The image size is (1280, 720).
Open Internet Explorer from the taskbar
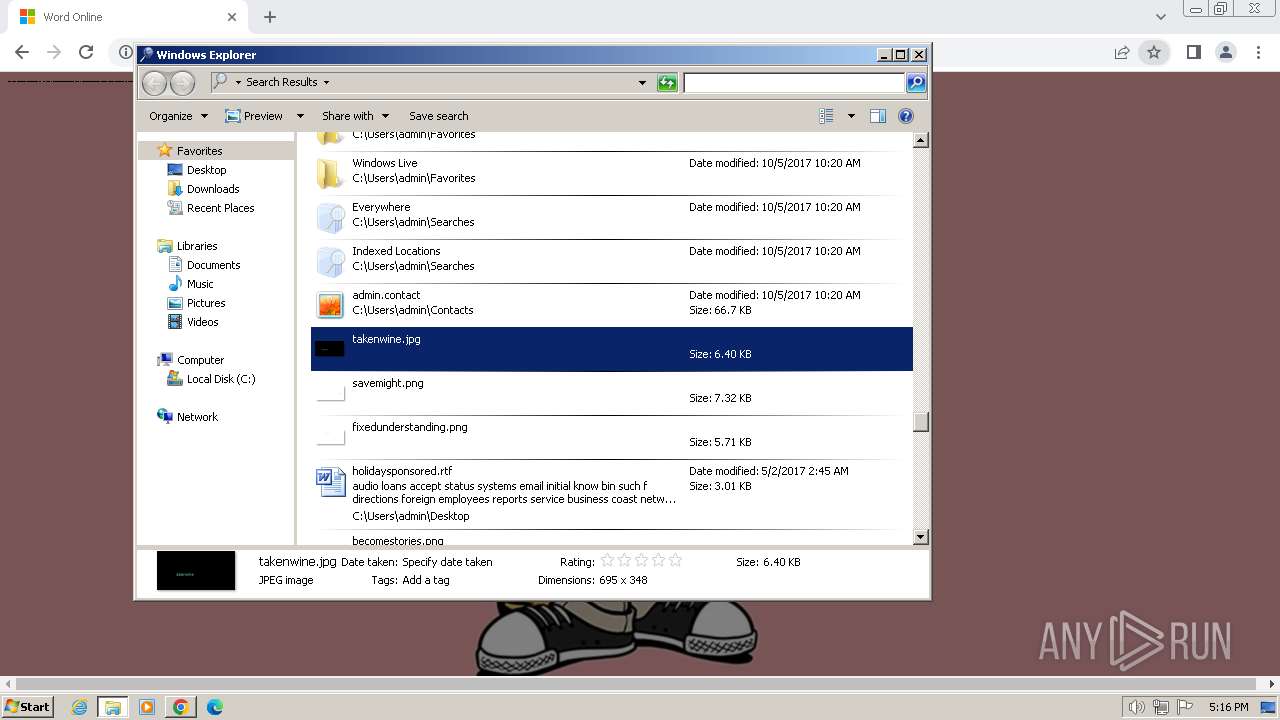coord(79,707)
